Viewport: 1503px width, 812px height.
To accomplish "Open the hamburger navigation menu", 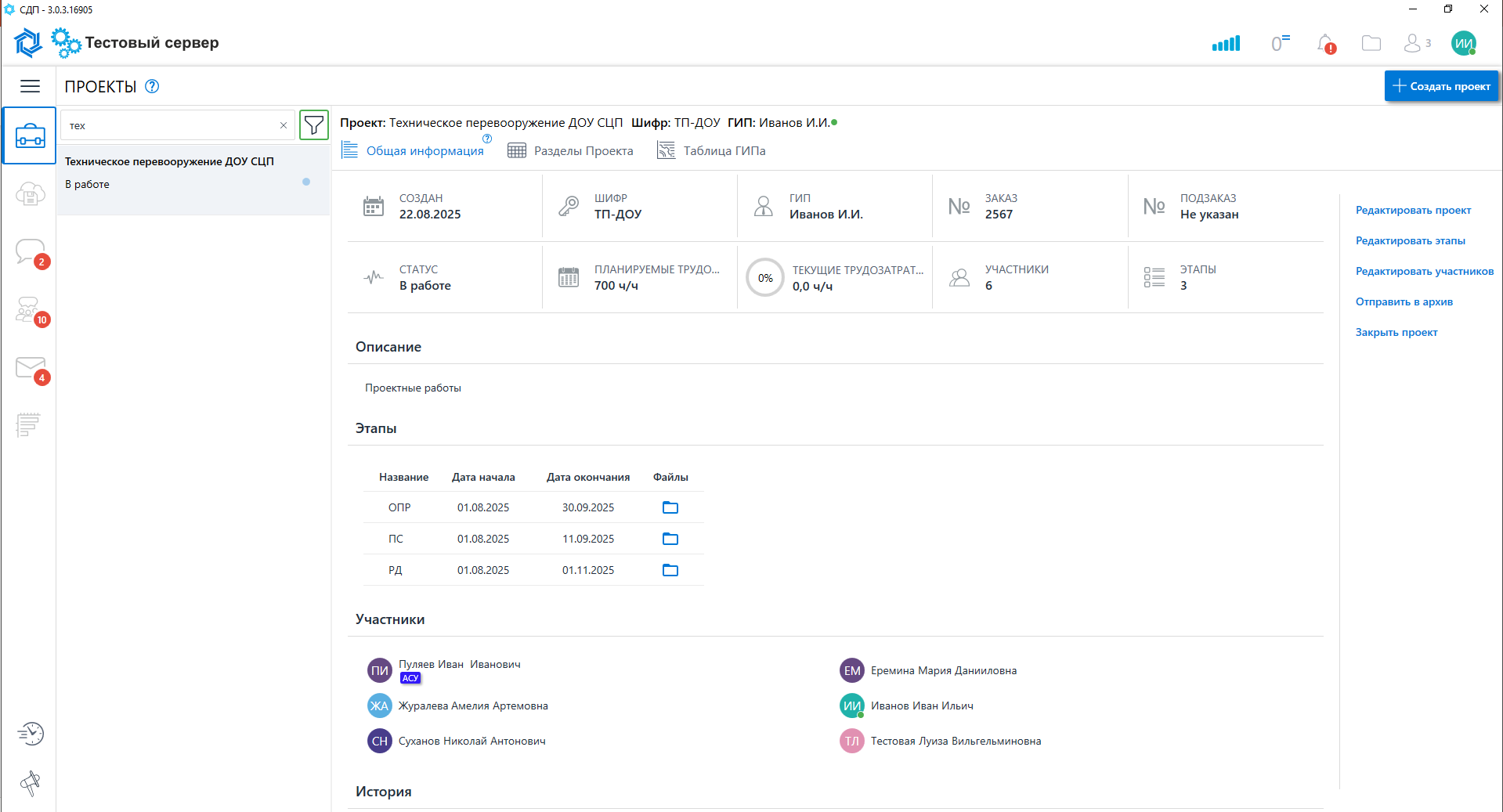I will (30, 86).
